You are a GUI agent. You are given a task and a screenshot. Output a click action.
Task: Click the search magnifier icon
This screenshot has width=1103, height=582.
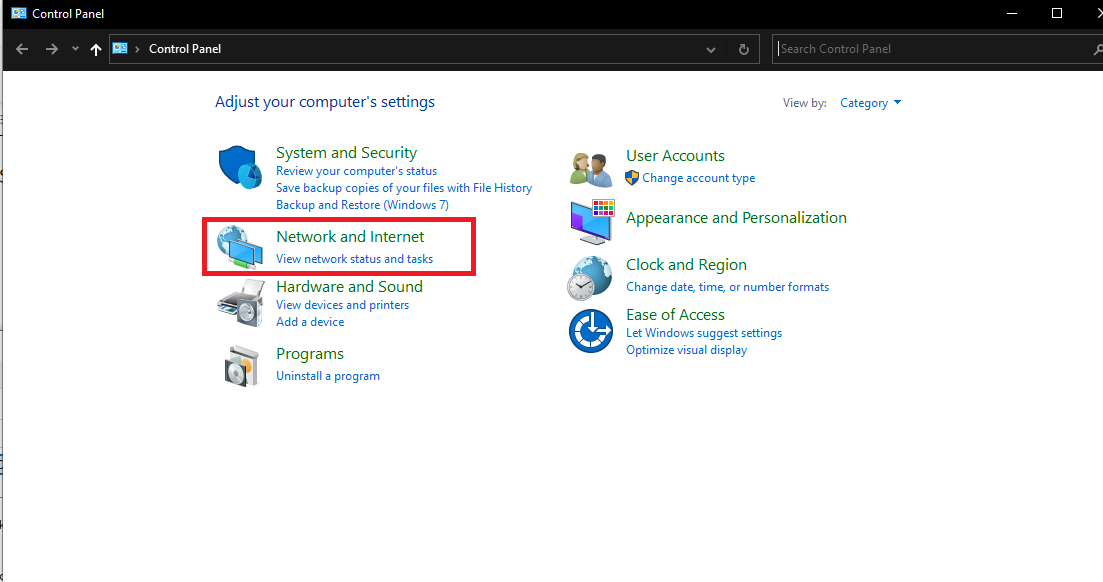(x=1097, y=49)
